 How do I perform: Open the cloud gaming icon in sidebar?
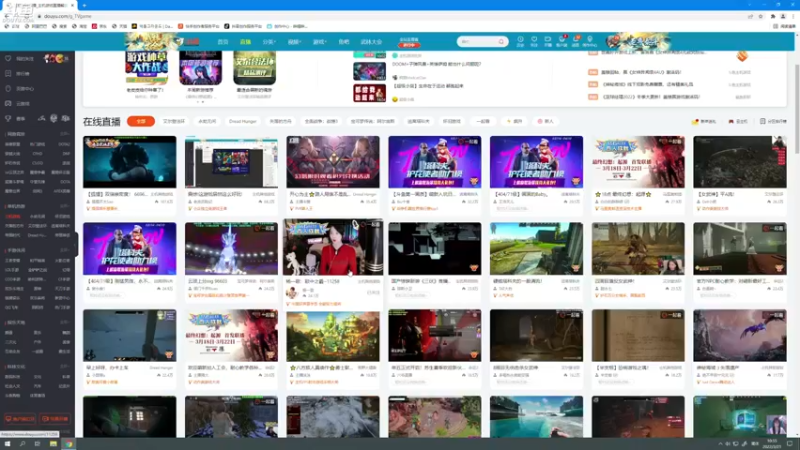click(x=8, y=103)
